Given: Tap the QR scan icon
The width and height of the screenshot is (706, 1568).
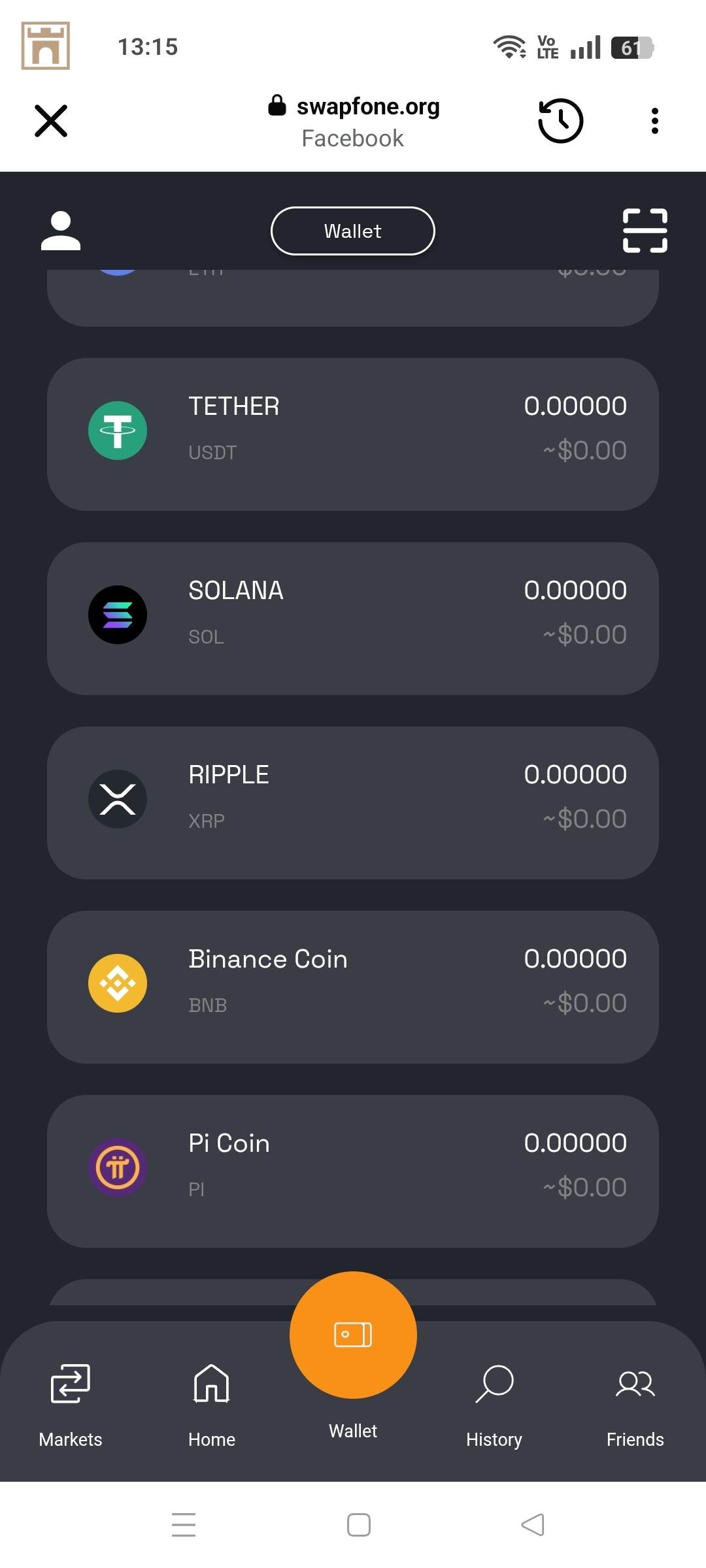Looking at the screenshot, I should point(645,231).
